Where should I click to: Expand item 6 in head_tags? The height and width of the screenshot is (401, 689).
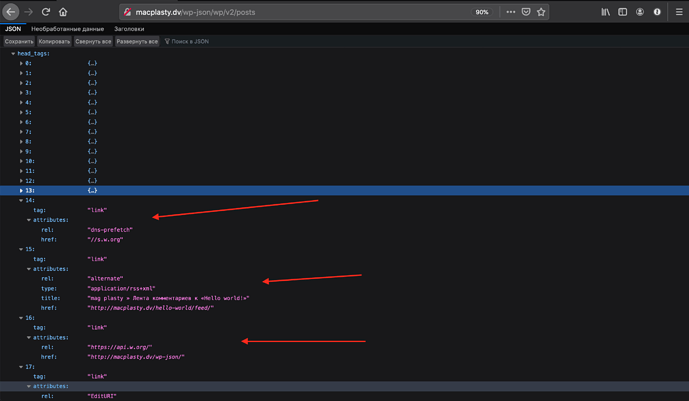(21, 122)
